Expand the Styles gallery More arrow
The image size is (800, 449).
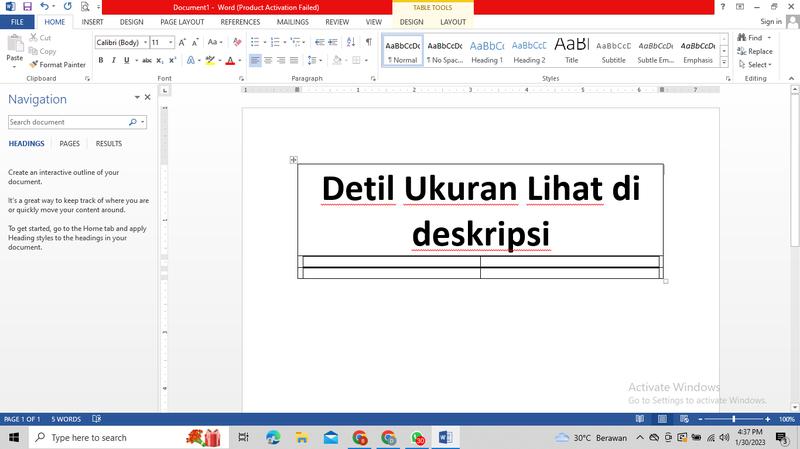coord(724,62)
